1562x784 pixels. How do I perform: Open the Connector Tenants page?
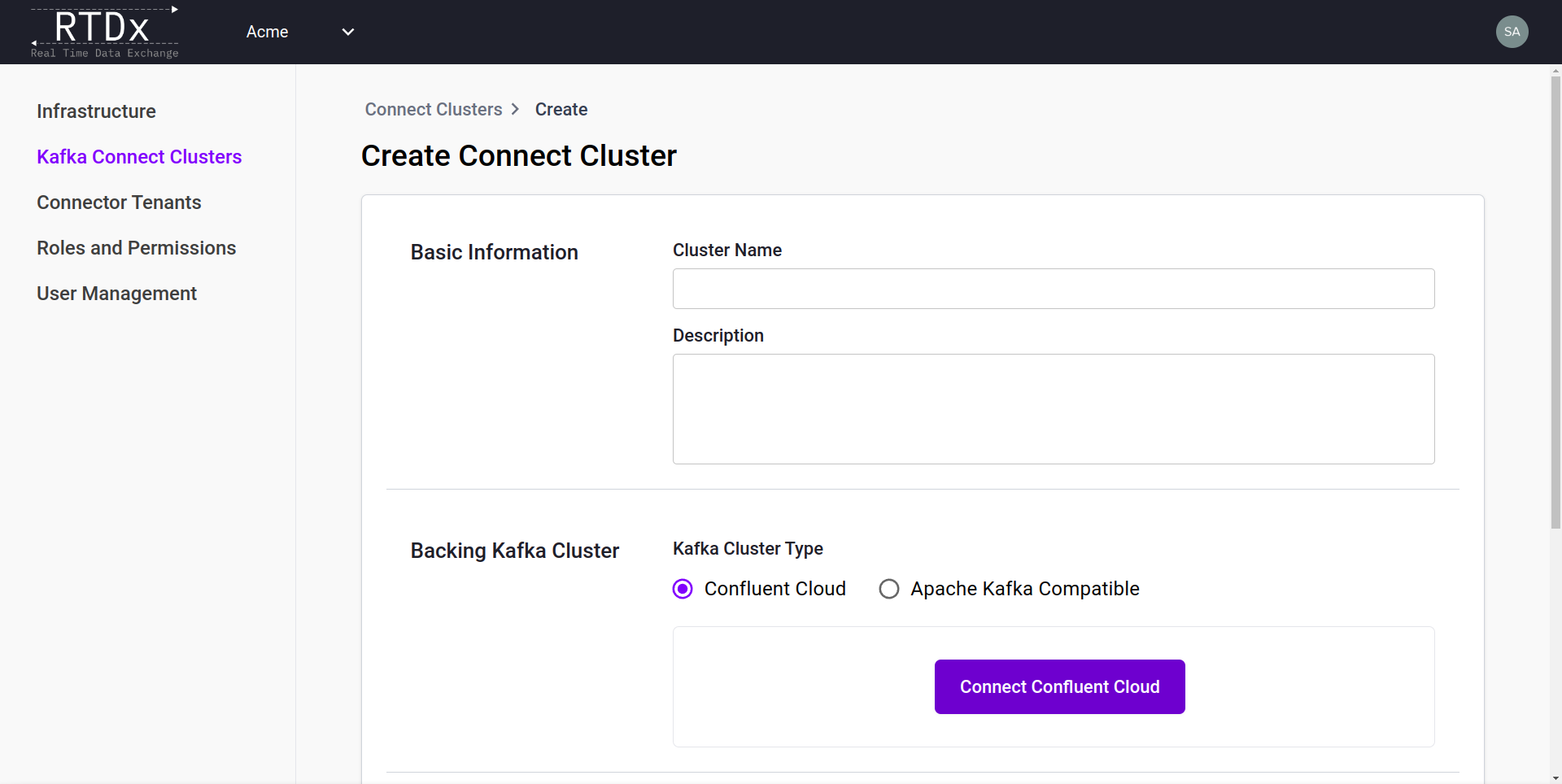tap(119, 203)
